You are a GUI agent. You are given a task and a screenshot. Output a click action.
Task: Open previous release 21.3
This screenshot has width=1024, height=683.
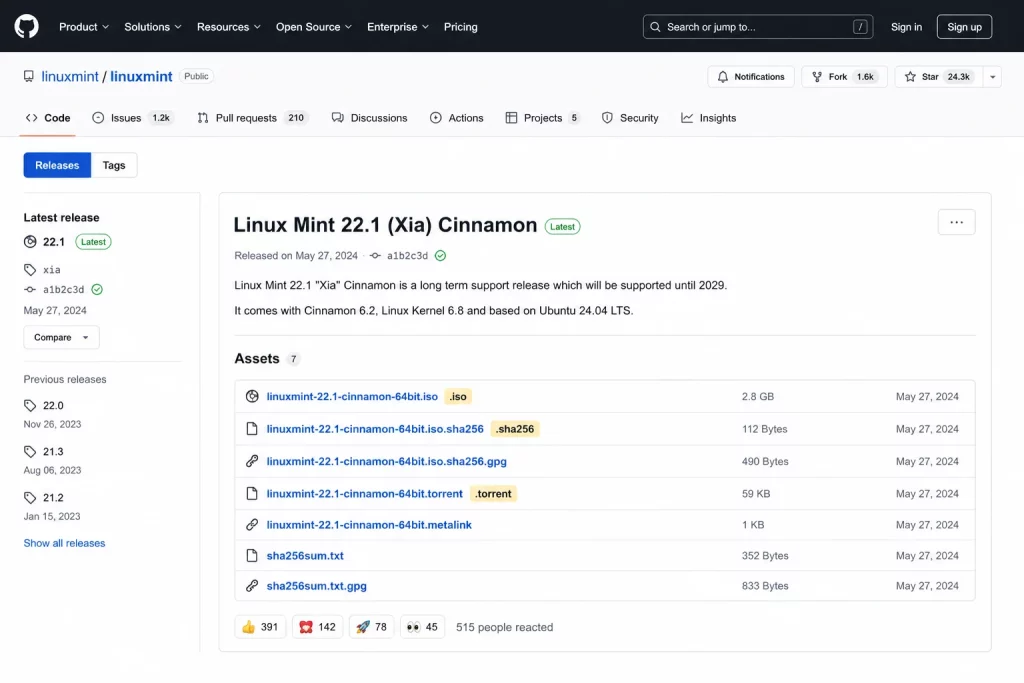click(x=53, y=451)
